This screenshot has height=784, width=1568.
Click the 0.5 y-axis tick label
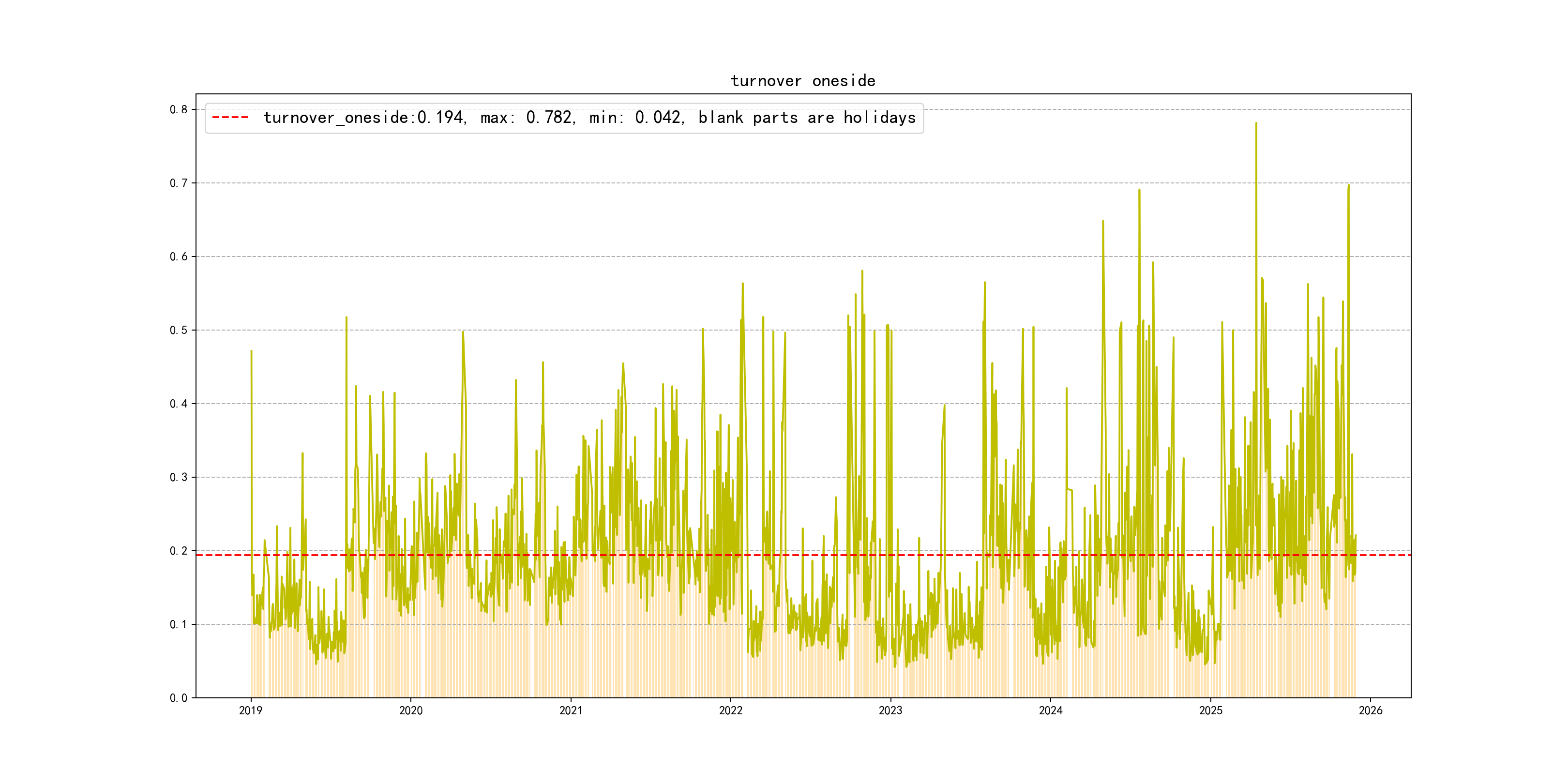coord(179,330)
